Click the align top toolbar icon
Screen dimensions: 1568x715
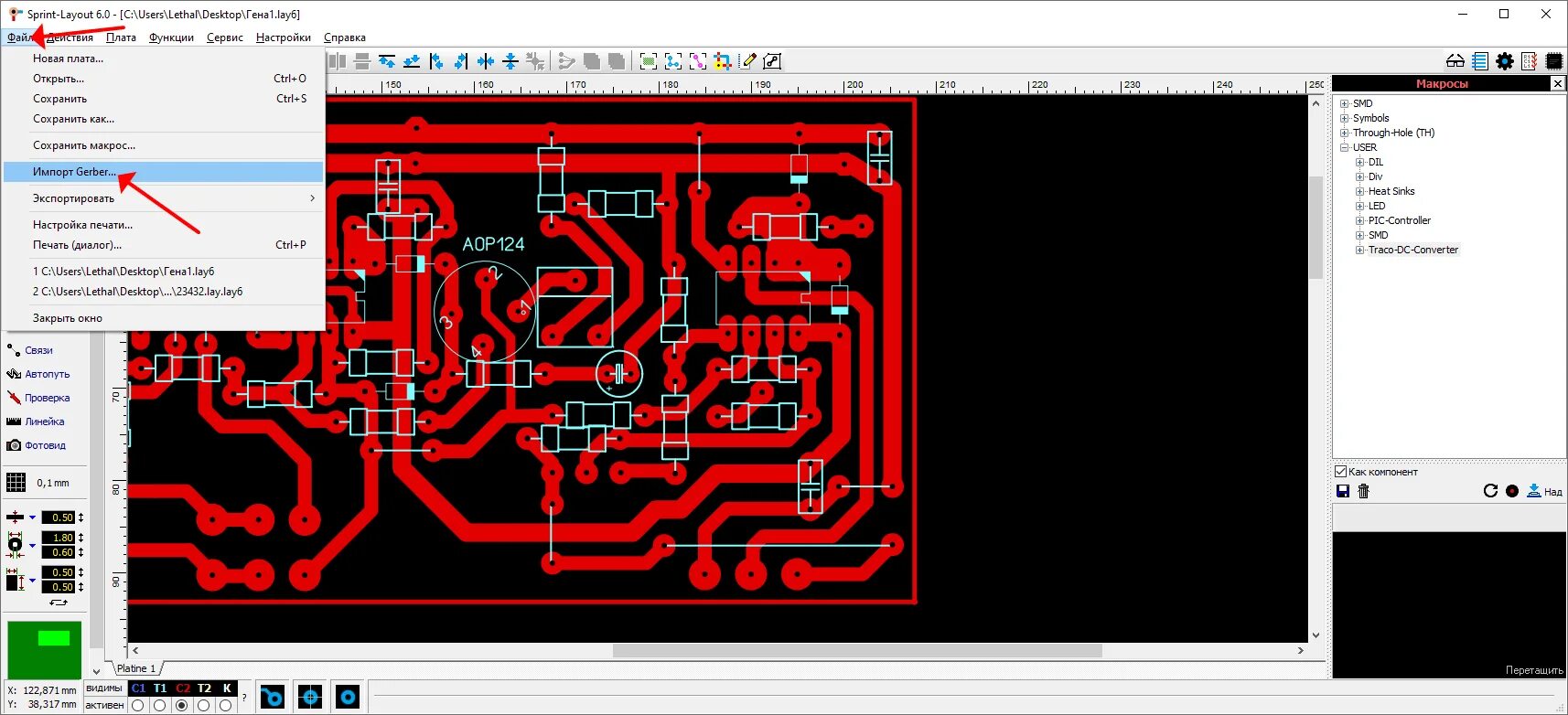387,61
